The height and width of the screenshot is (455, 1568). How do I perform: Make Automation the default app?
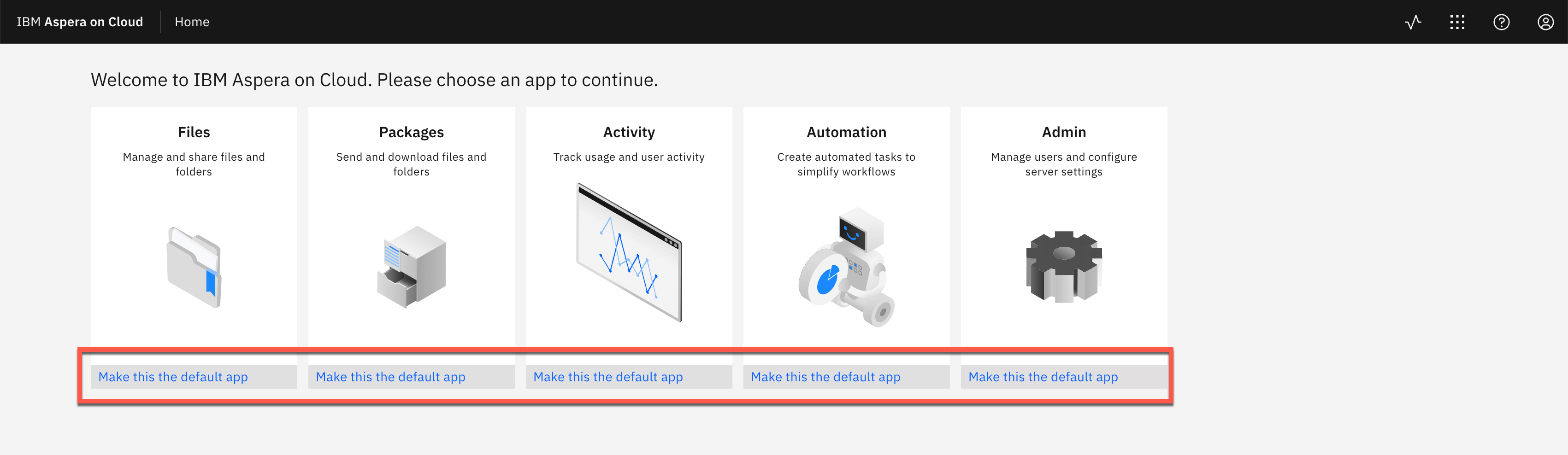coord(825,377)
